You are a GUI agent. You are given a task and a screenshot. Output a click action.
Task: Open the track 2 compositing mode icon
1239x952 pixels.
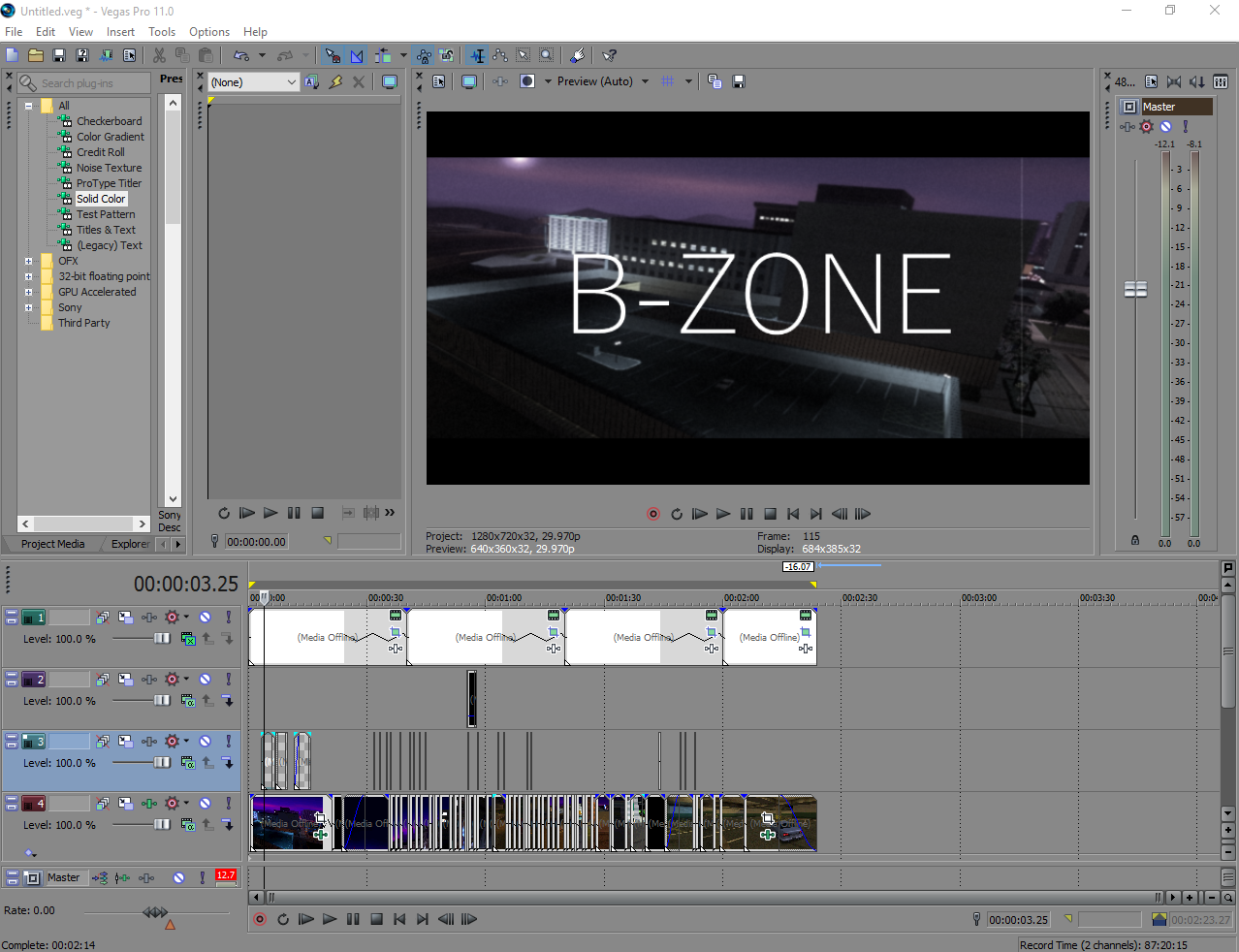pos(188,701)
